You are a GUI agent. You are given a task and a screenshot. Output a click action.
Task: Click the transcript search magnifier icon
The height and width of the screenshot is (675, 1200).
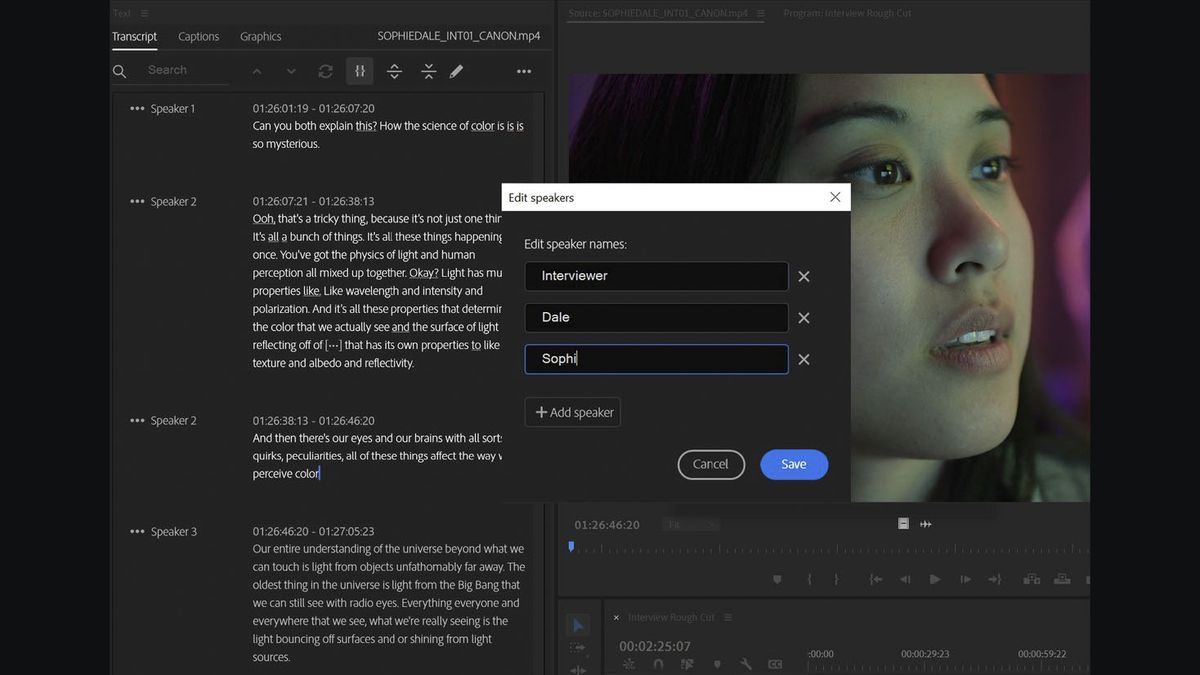pyautogui.click(x=120, y=71)
